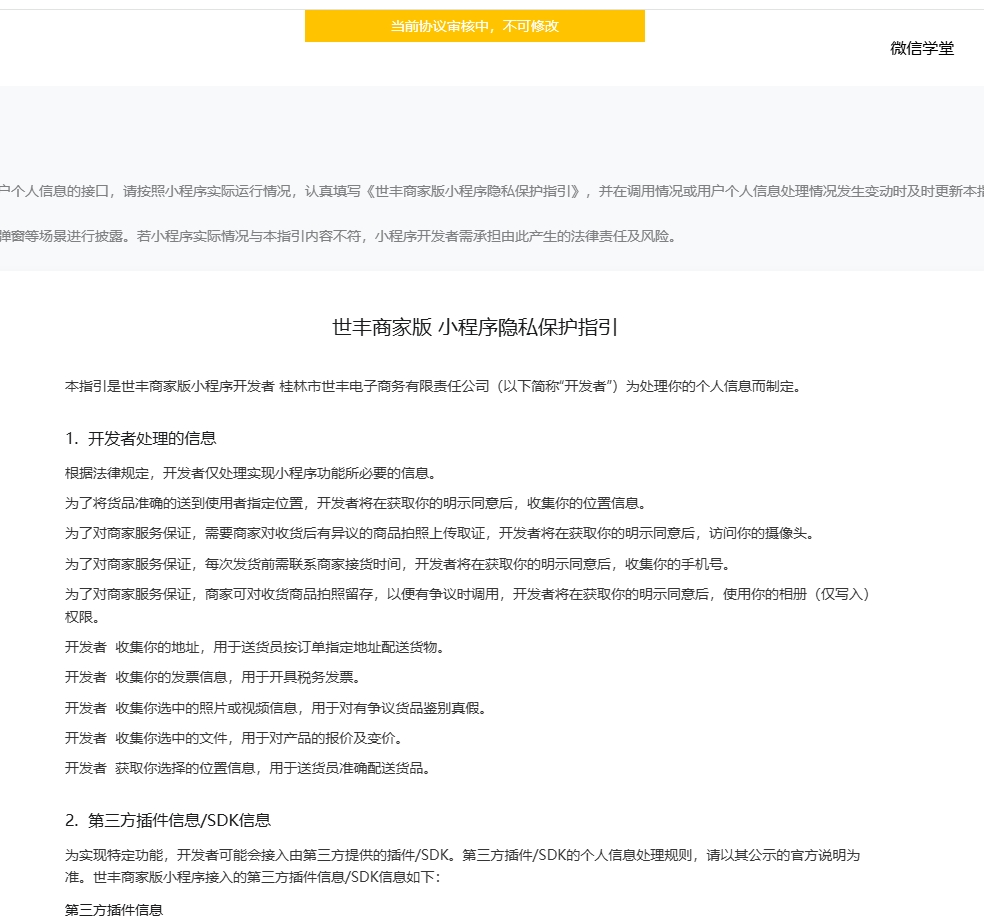Click the notice line ending 法律责任及风险

pyautogui.click(x=339, y=236)
